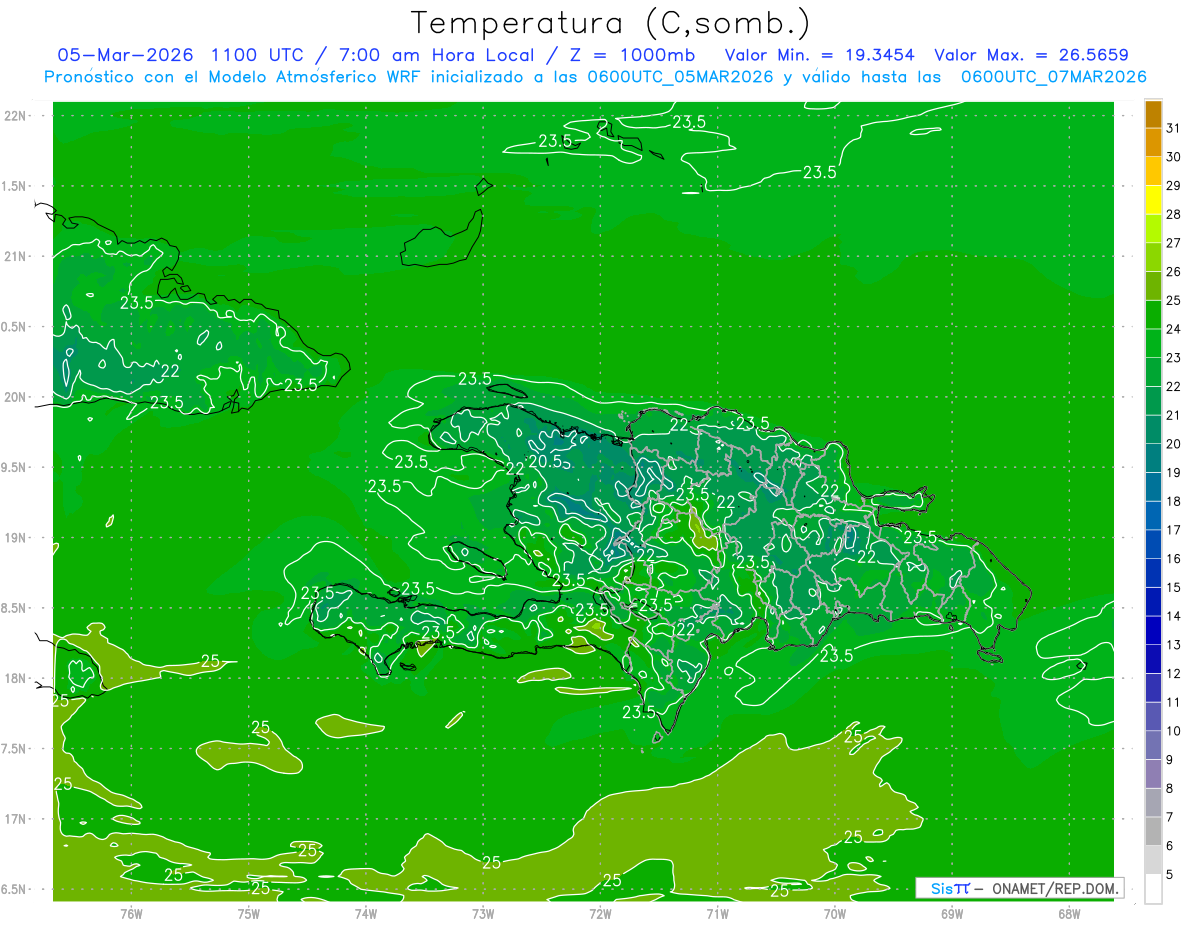Click the colorbar value label '28'

(1174, 214)
